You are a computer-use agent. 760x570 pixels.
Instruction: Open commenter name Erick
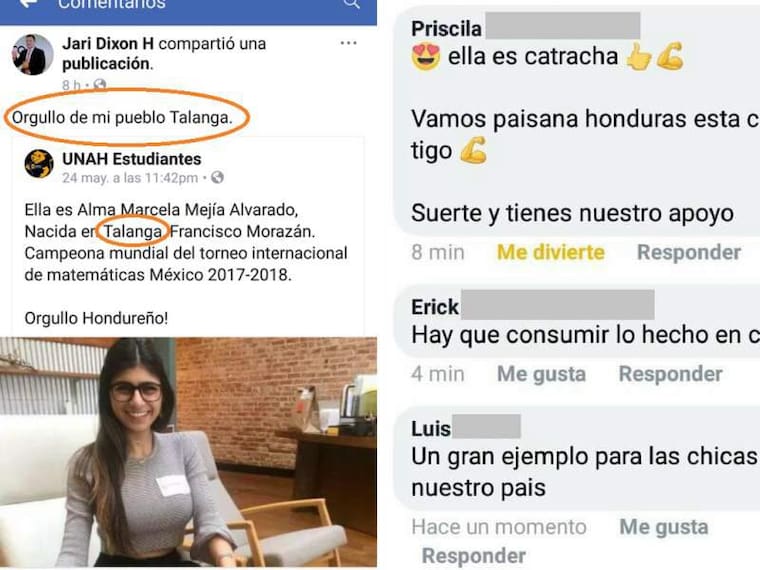435,307
